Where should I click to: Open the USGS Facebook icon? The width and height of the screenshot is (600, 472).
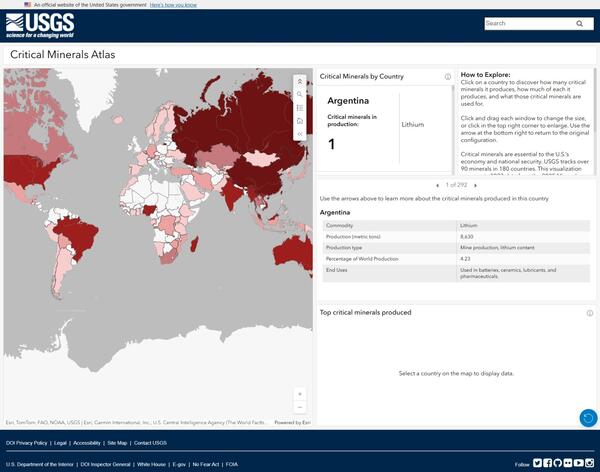(548, 463)
